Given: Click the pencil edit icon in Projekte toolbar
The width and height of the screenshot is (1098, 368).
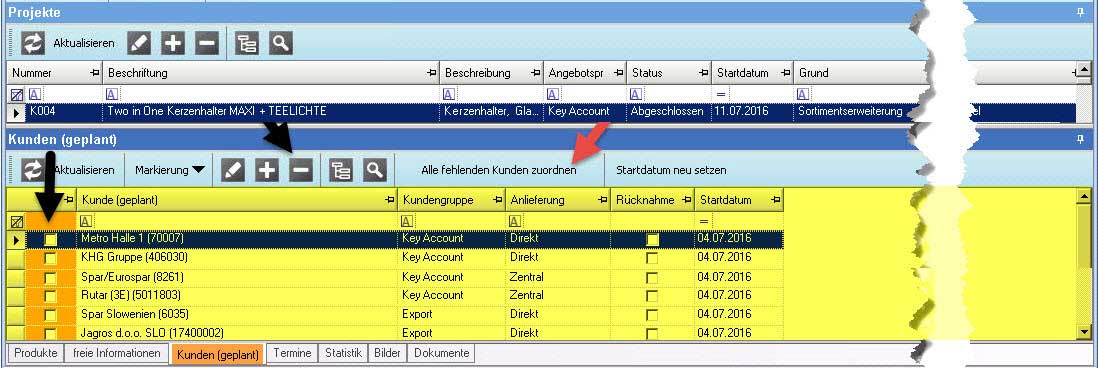Looking at the screenshot, I should click(139, 43).
